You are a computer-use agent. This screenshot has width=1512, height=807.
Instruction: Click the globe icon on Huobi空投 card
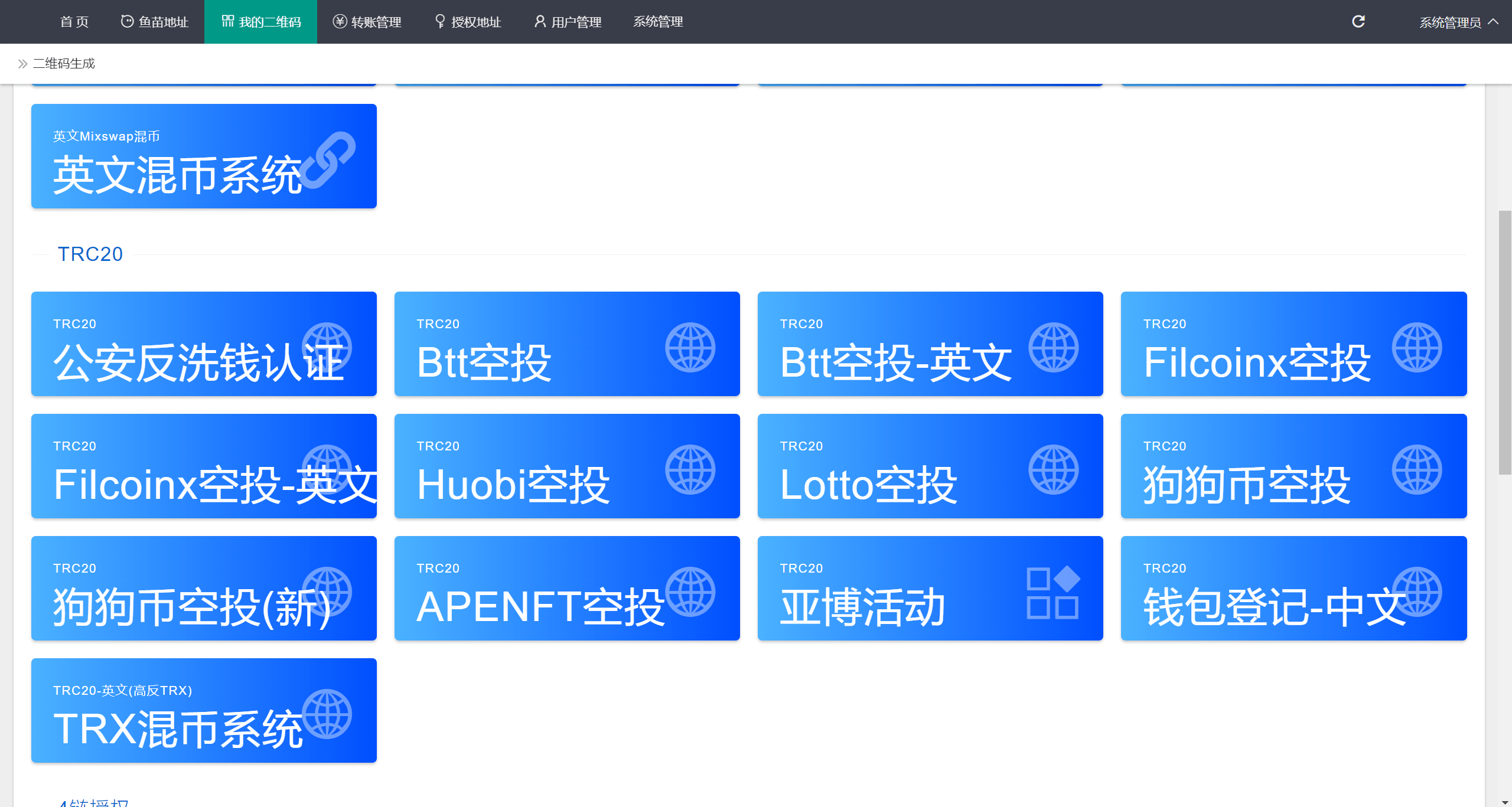[x=690, y=469]
